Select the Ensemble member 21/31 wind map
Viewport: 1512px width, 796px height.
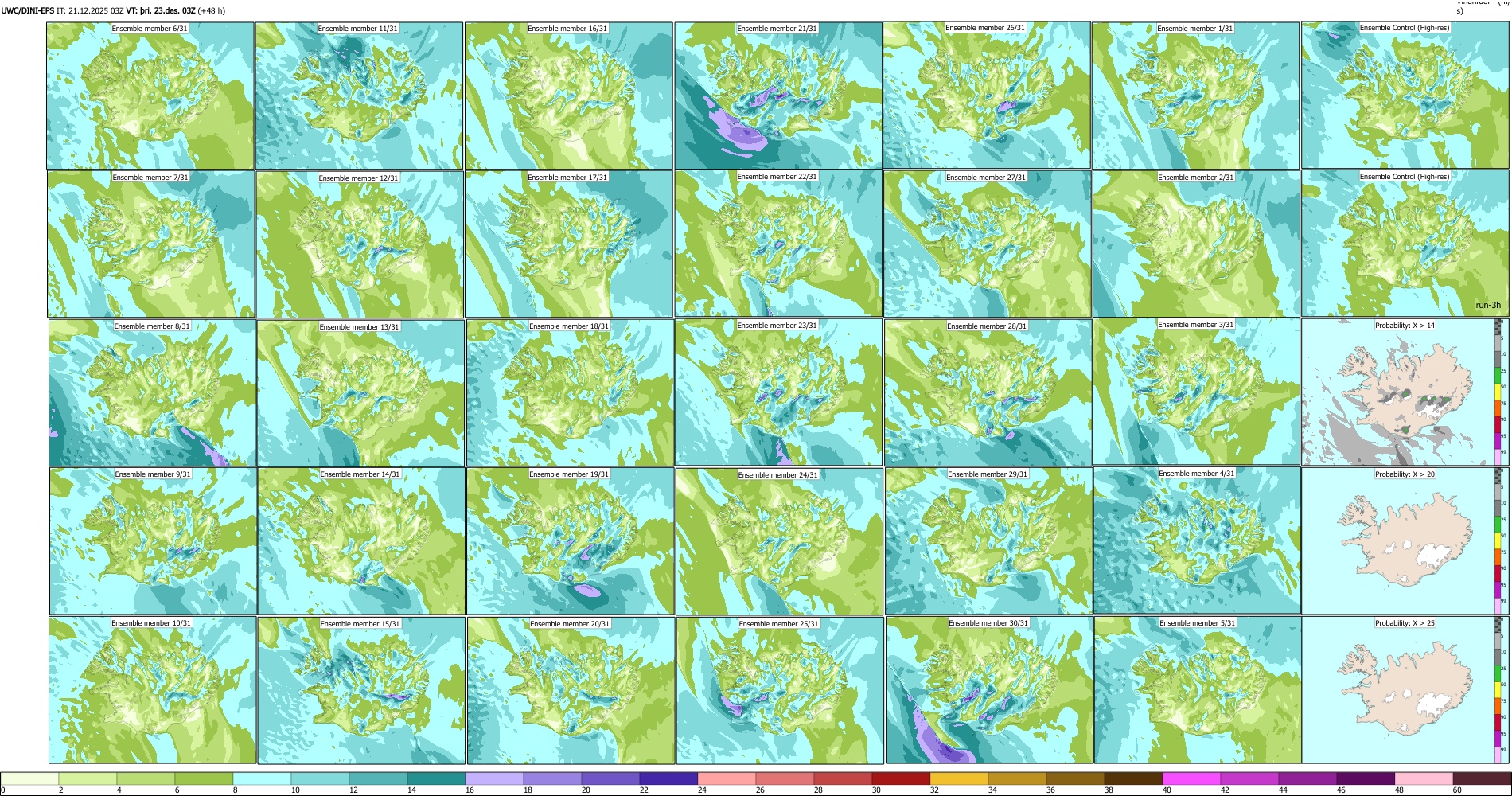777,95
